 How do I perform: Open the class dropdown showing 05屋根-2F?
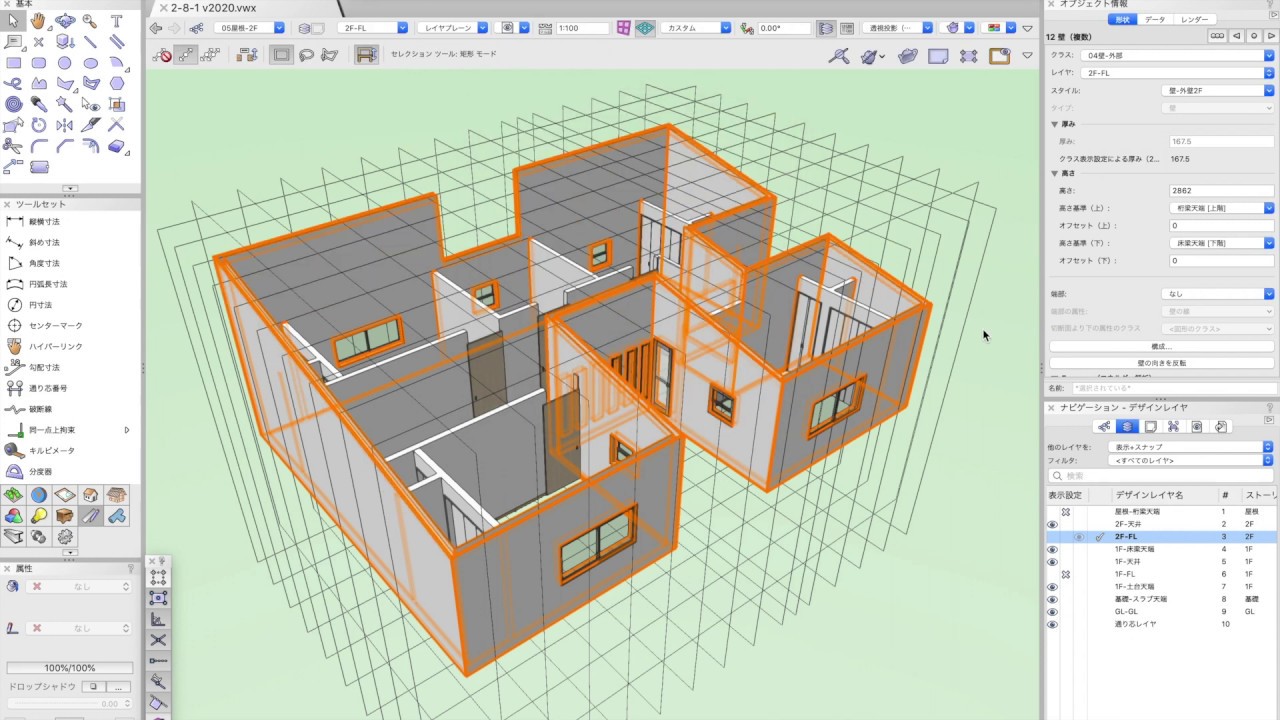(249, 28)
